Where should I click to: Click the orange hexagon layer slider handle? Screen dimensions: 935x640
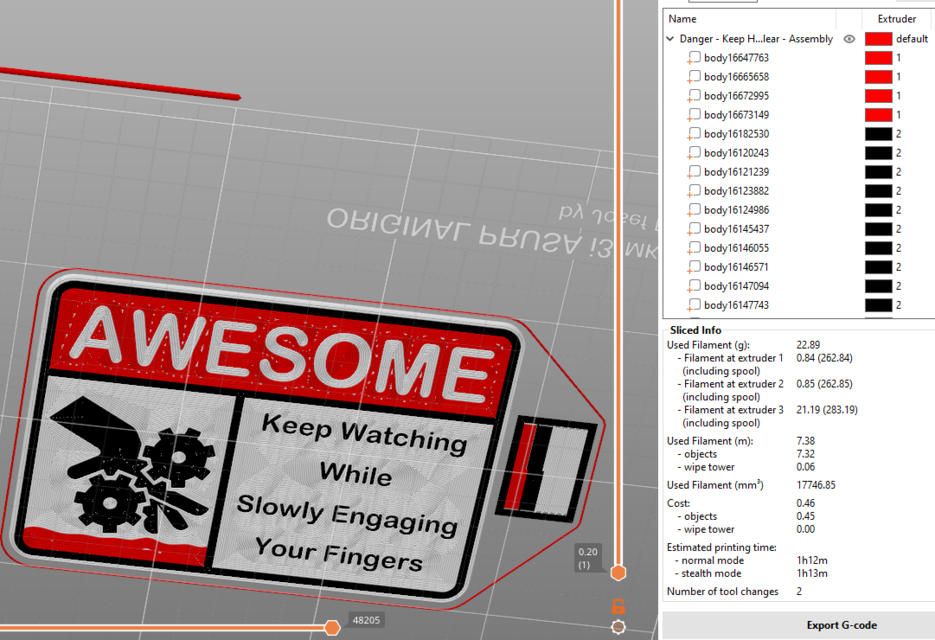coord(618,572)
